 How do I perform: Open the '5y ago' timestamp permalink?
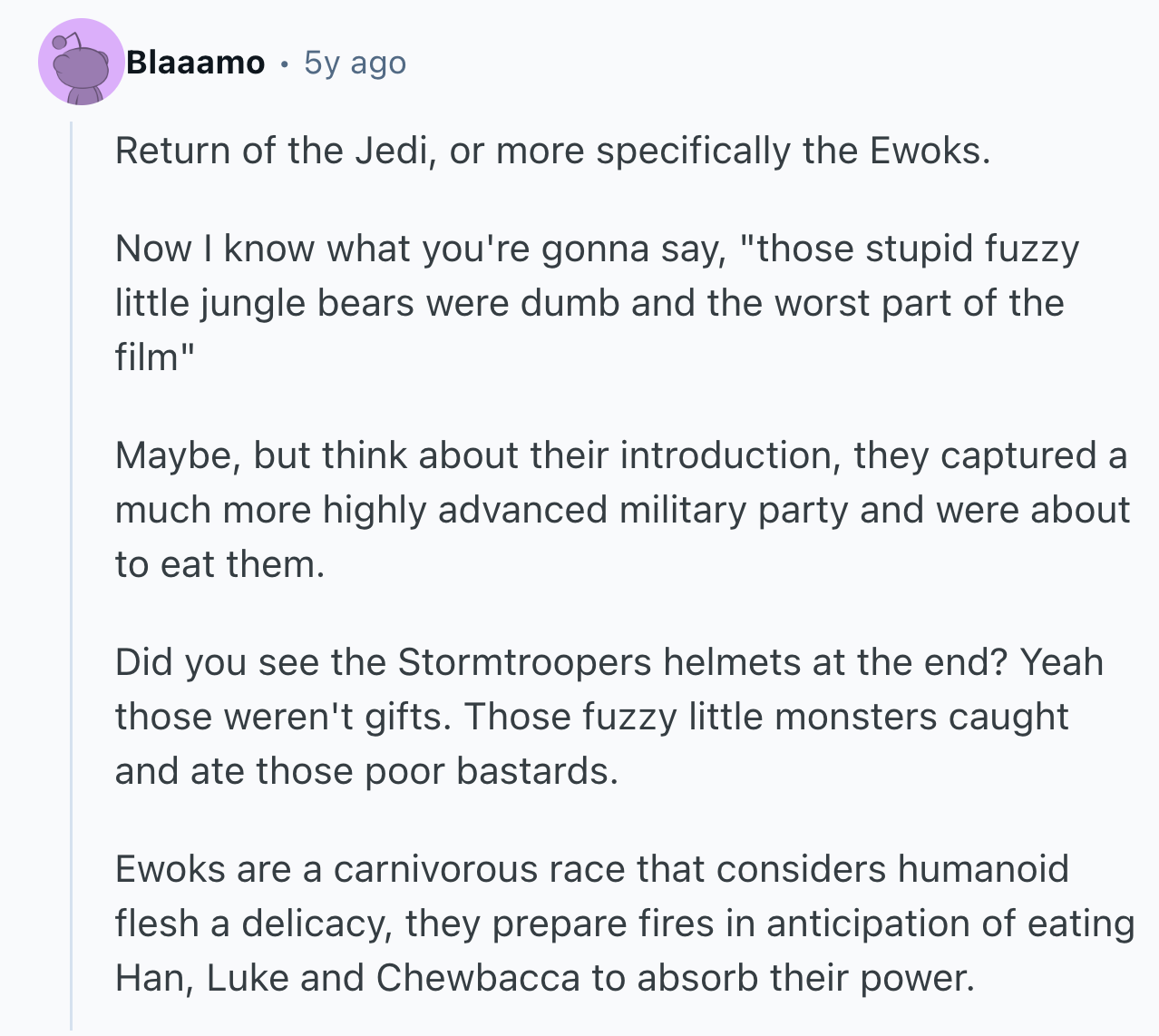tap(355, 63)
